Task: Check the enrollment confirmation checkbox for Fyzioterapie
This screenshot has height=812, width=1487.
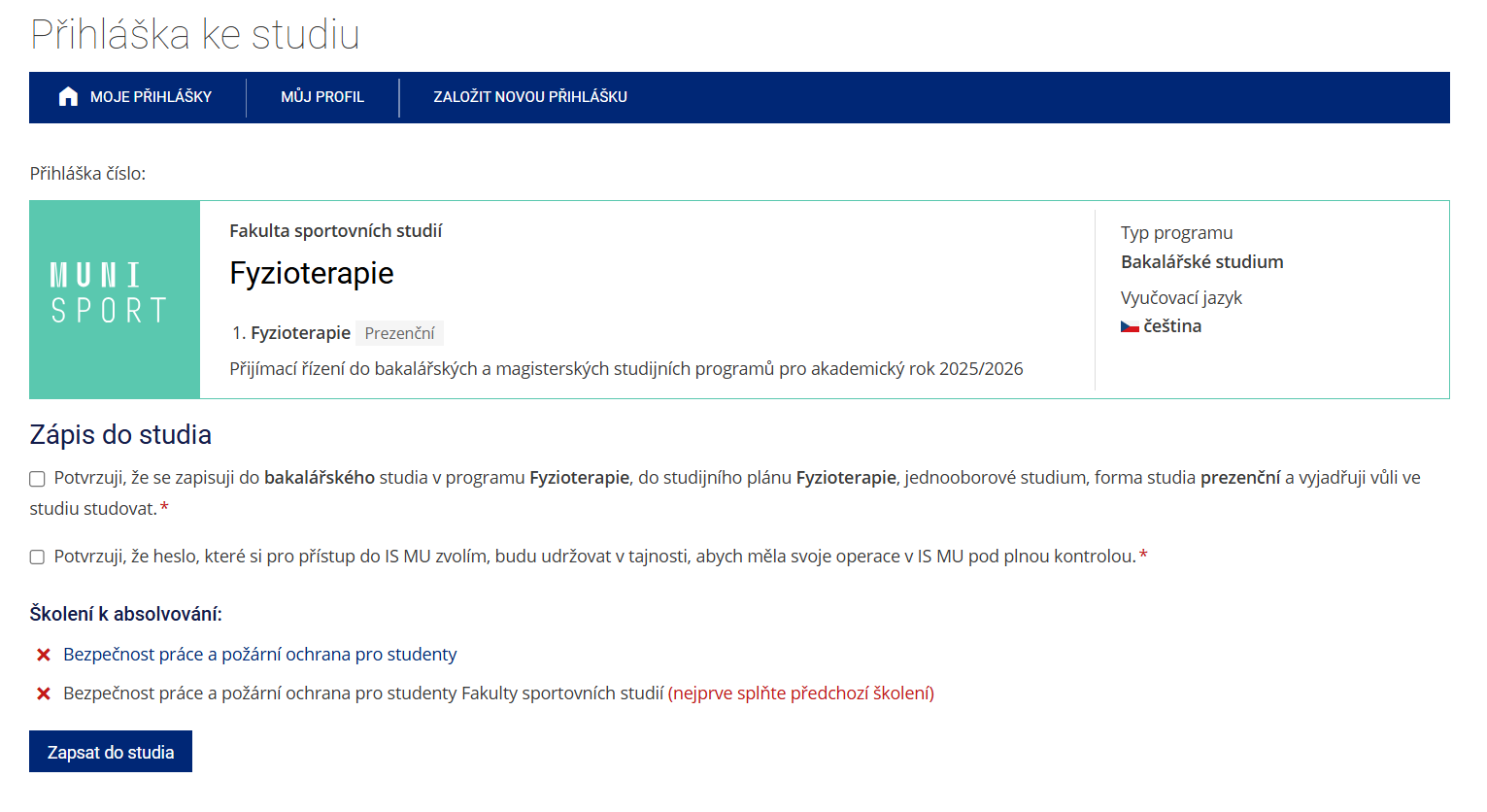Action: coord(37,479)
